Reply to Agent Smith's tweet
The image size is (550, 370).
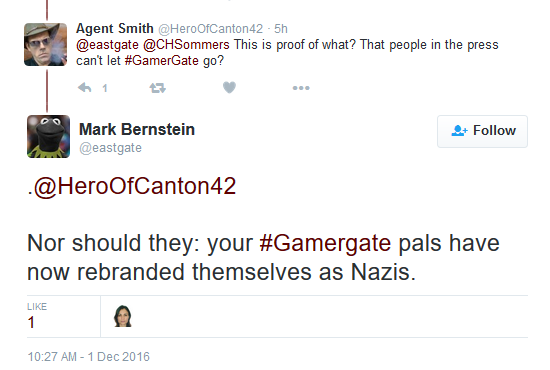(85, 88)
